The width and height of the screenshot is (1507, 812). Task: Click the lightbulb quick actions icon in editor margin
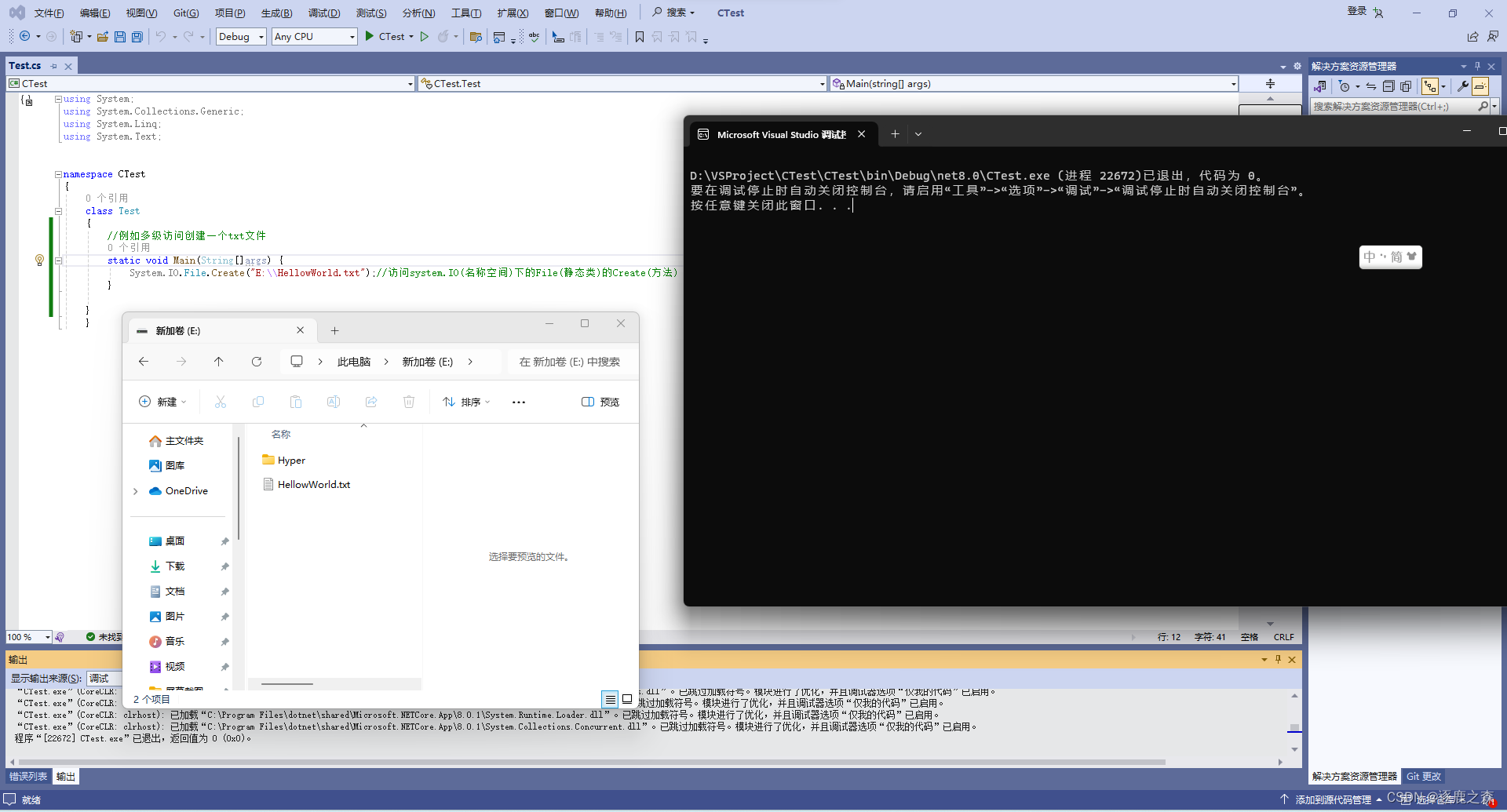point(39,260)
